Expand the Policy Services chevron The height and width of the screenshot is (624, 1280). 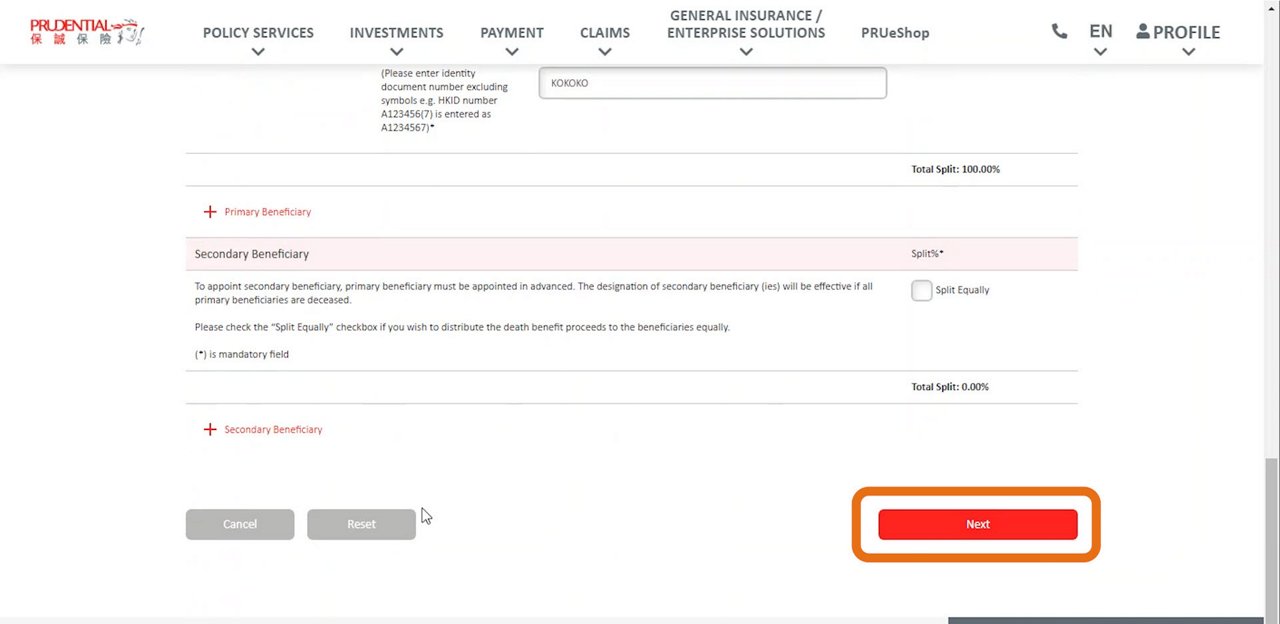click(258, 52)
